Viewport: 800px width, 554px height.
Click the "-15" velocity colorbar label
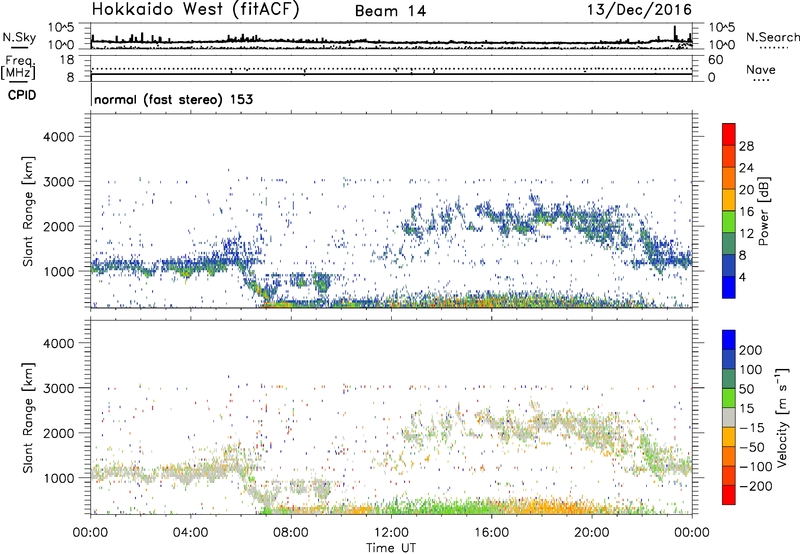752,428
